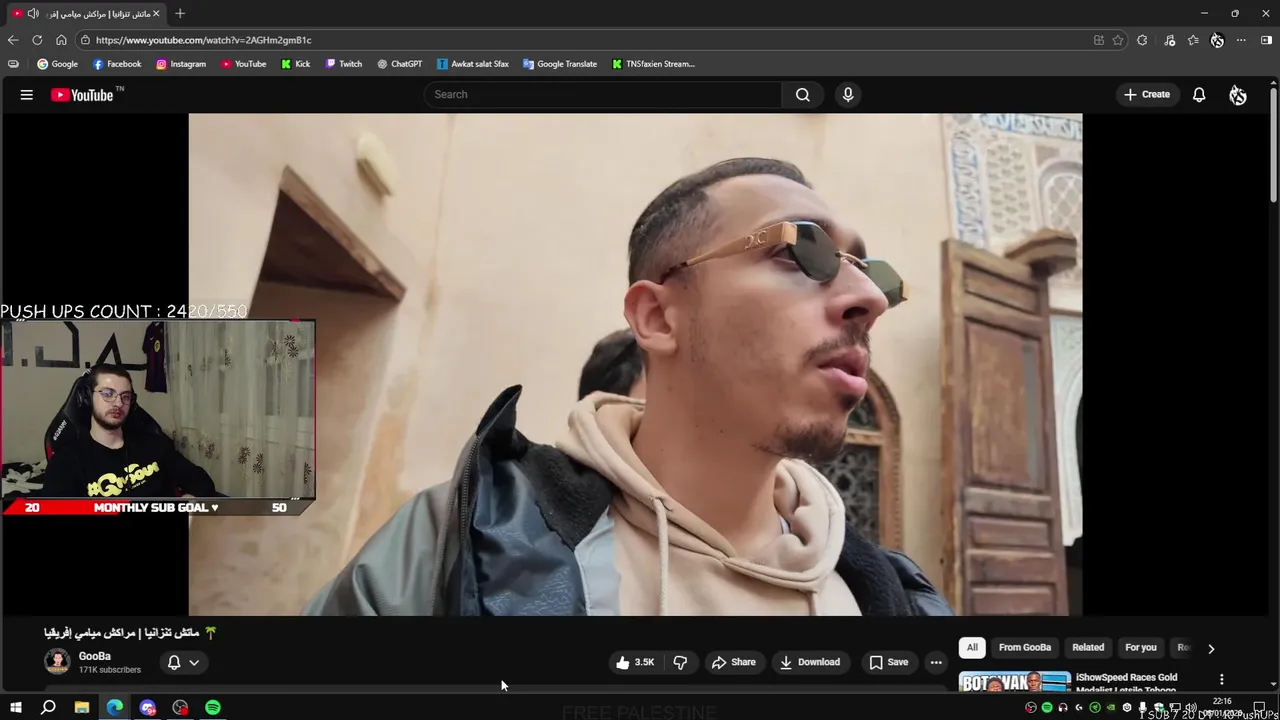Close the current YouTube browser tab
The width and height of the screenshot is (1280, 720).
pyautogui.click(x=156, y=14)
